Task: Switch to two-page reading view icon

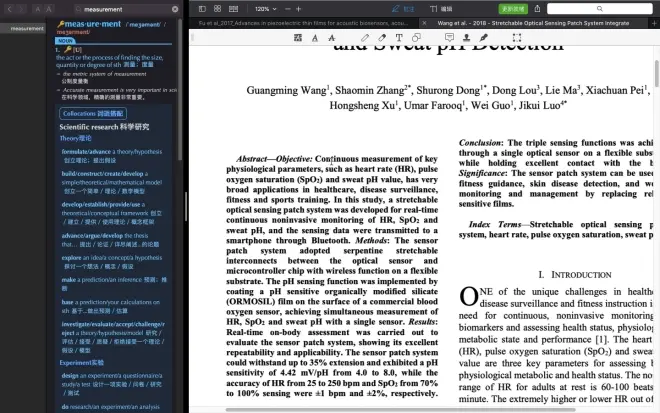Action: tap(233, 9)
